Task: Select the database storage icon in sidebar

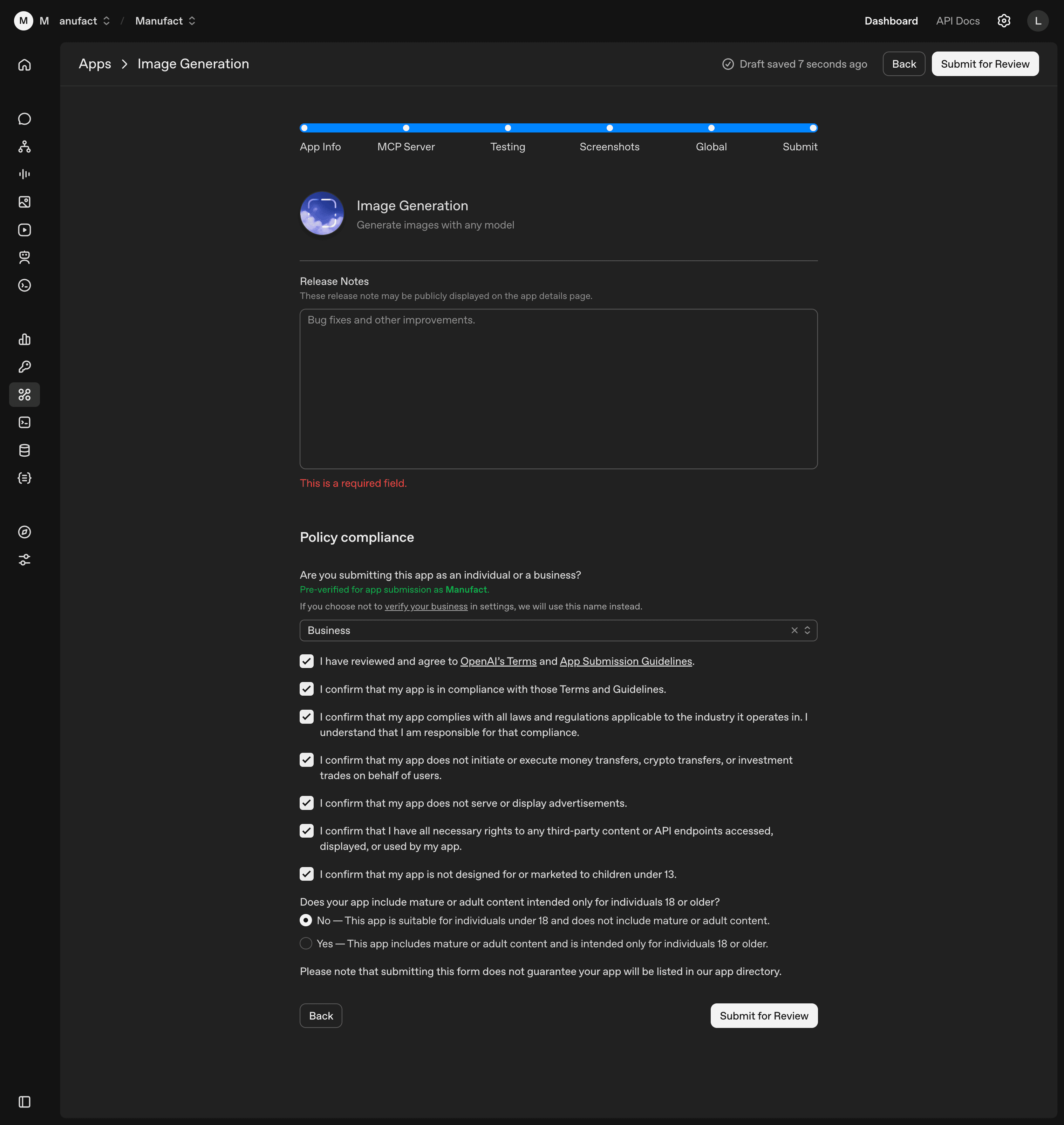Action: pos(25,450)
